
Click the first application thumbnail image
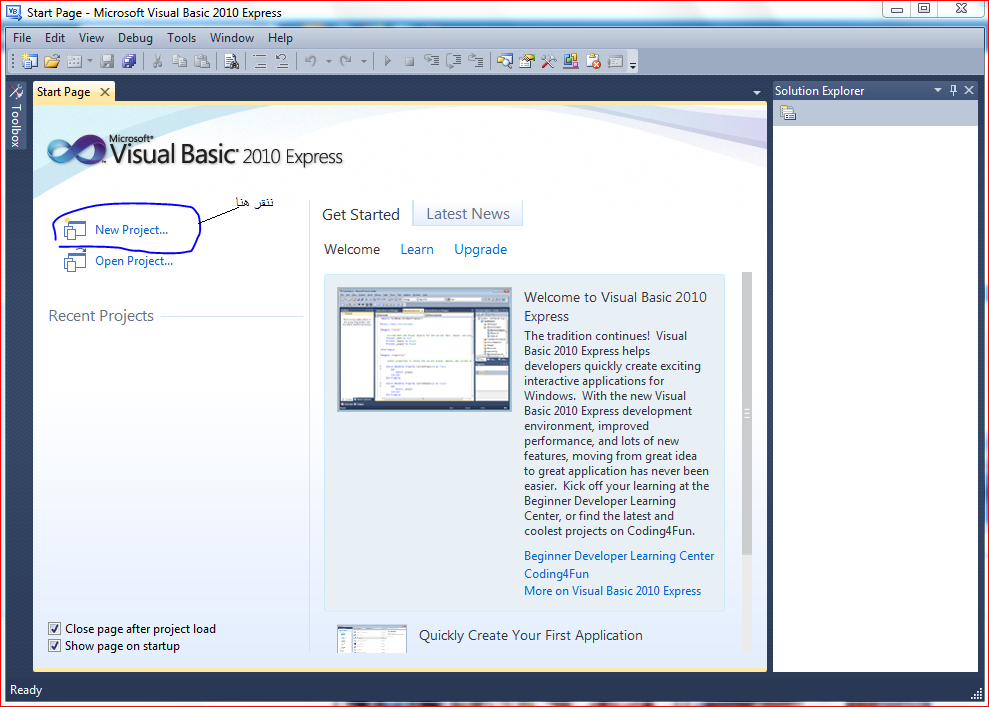tap(372, 639)
